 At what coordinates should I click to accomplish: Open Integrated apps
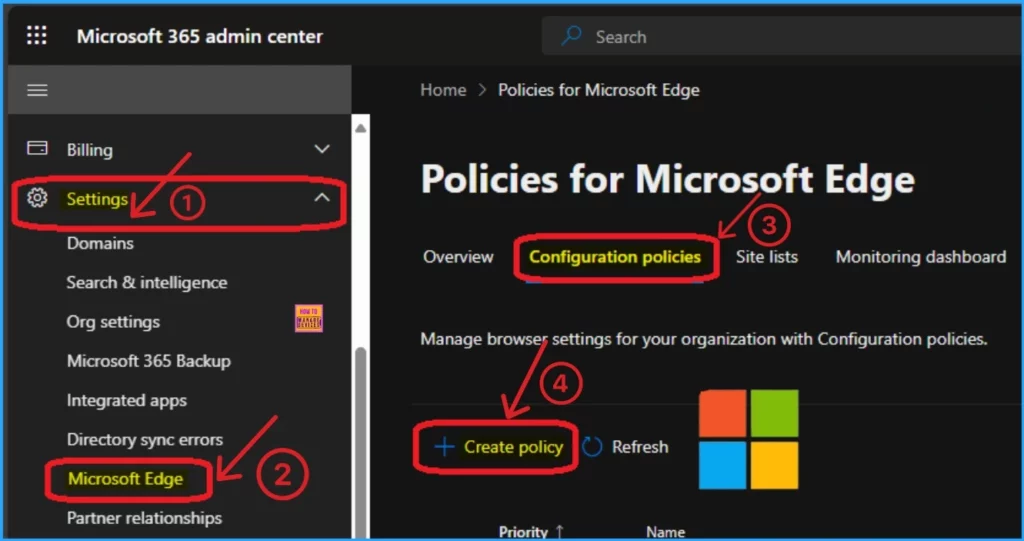(x=127, y=400)
